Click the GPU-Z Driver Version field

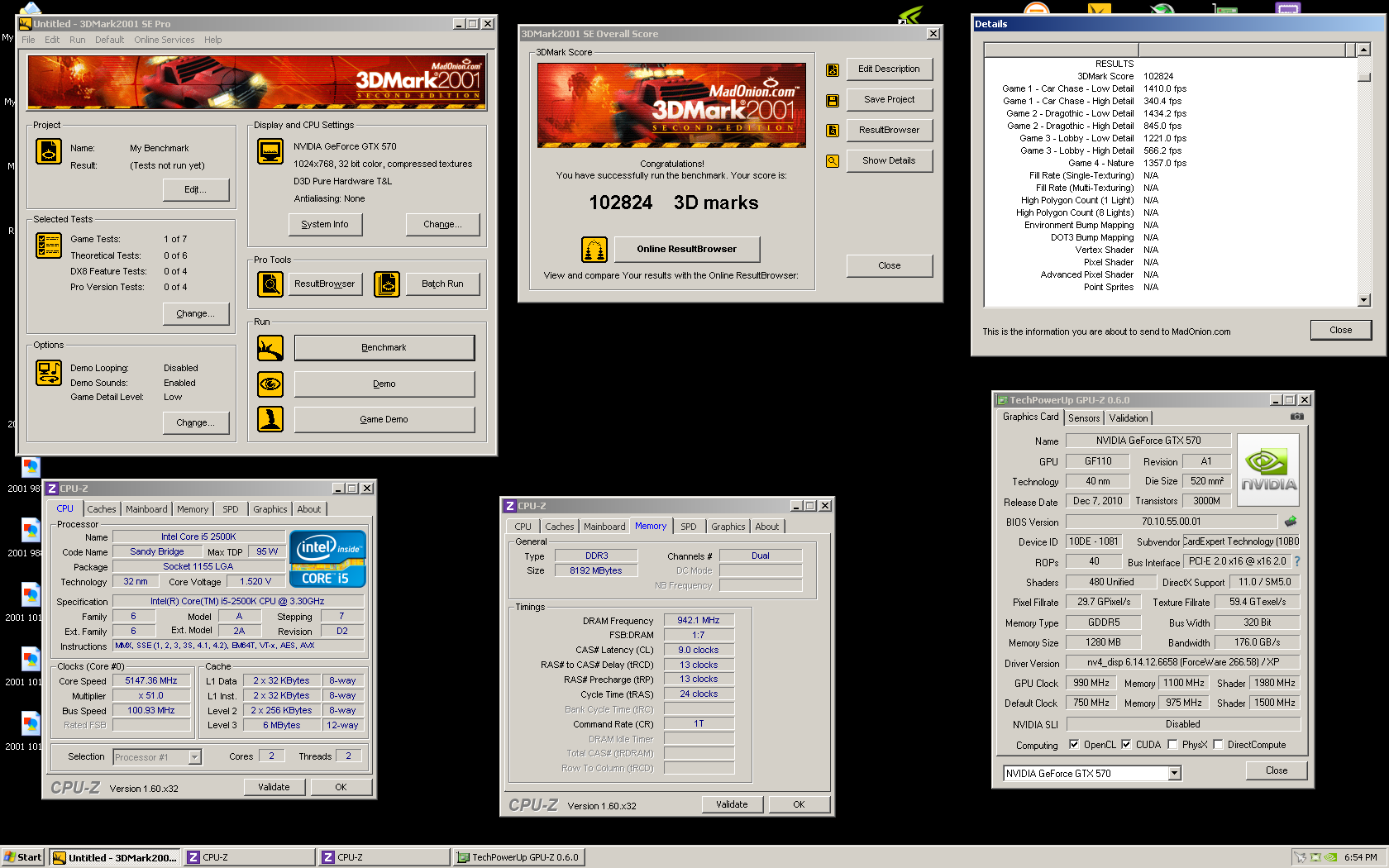click(x=1182, y=662)
